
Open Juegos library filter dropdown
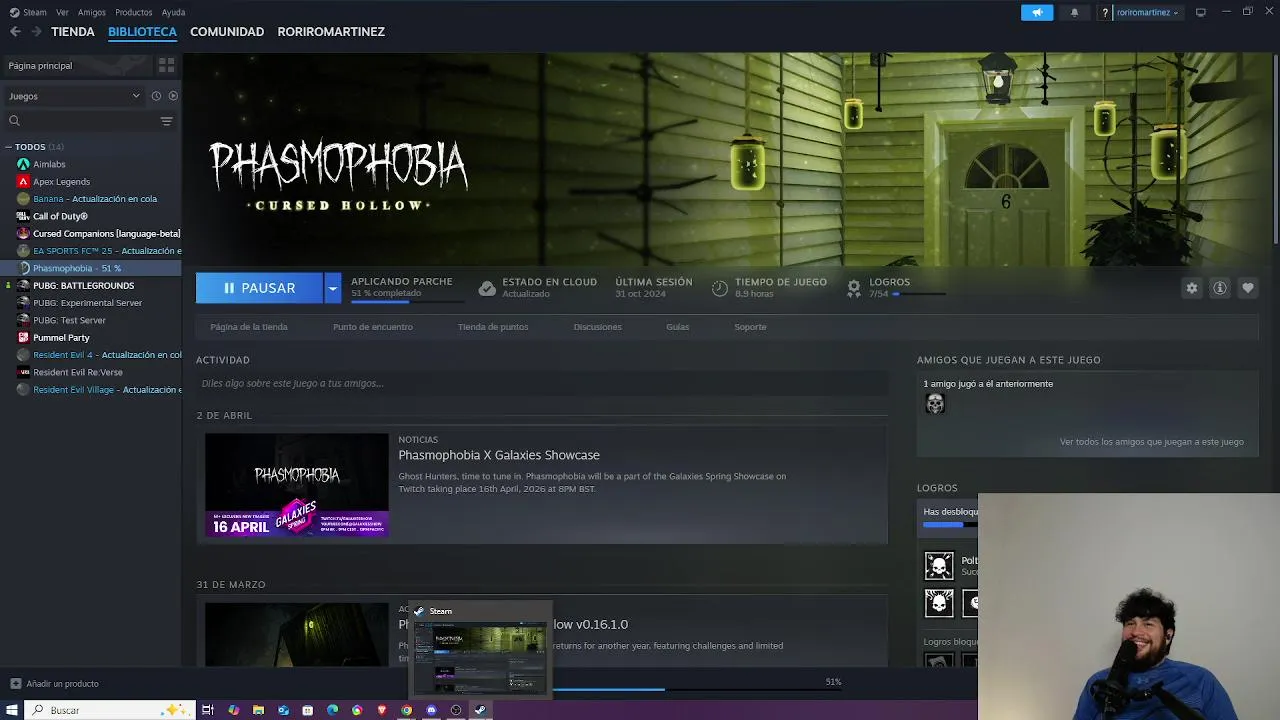coord(74,96)
